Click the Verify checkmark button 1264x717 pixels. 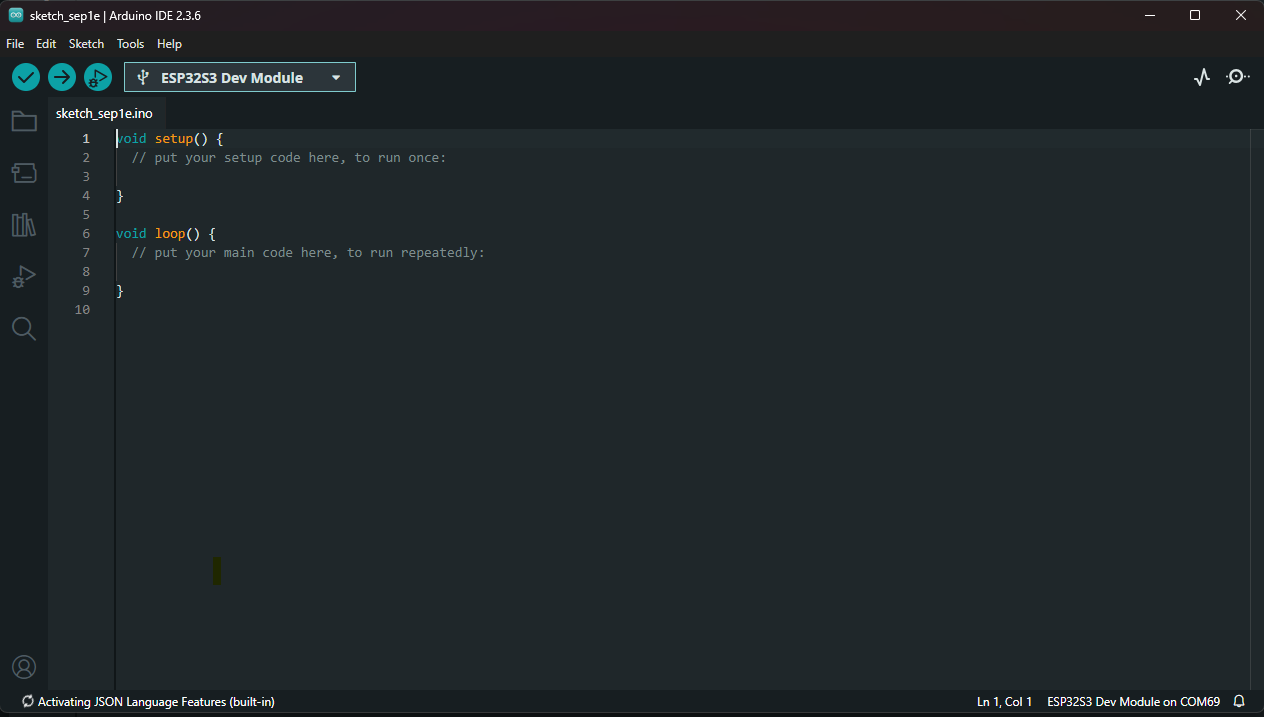pos(26,77)
